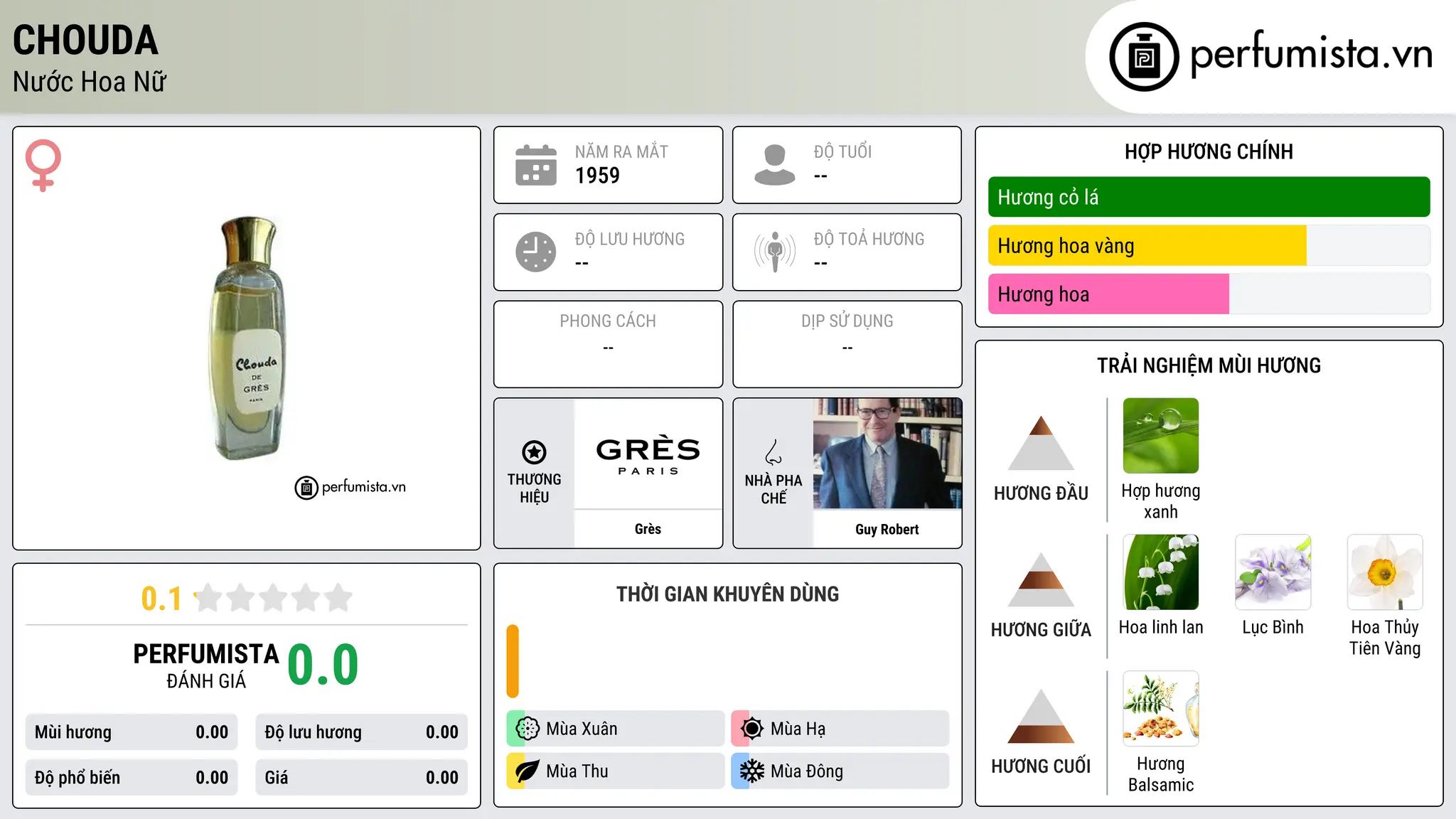This screenshot has width=1456, height=819.
Task: Click the green Hương cỏ lá accord bar
Action: (1209, 197)
